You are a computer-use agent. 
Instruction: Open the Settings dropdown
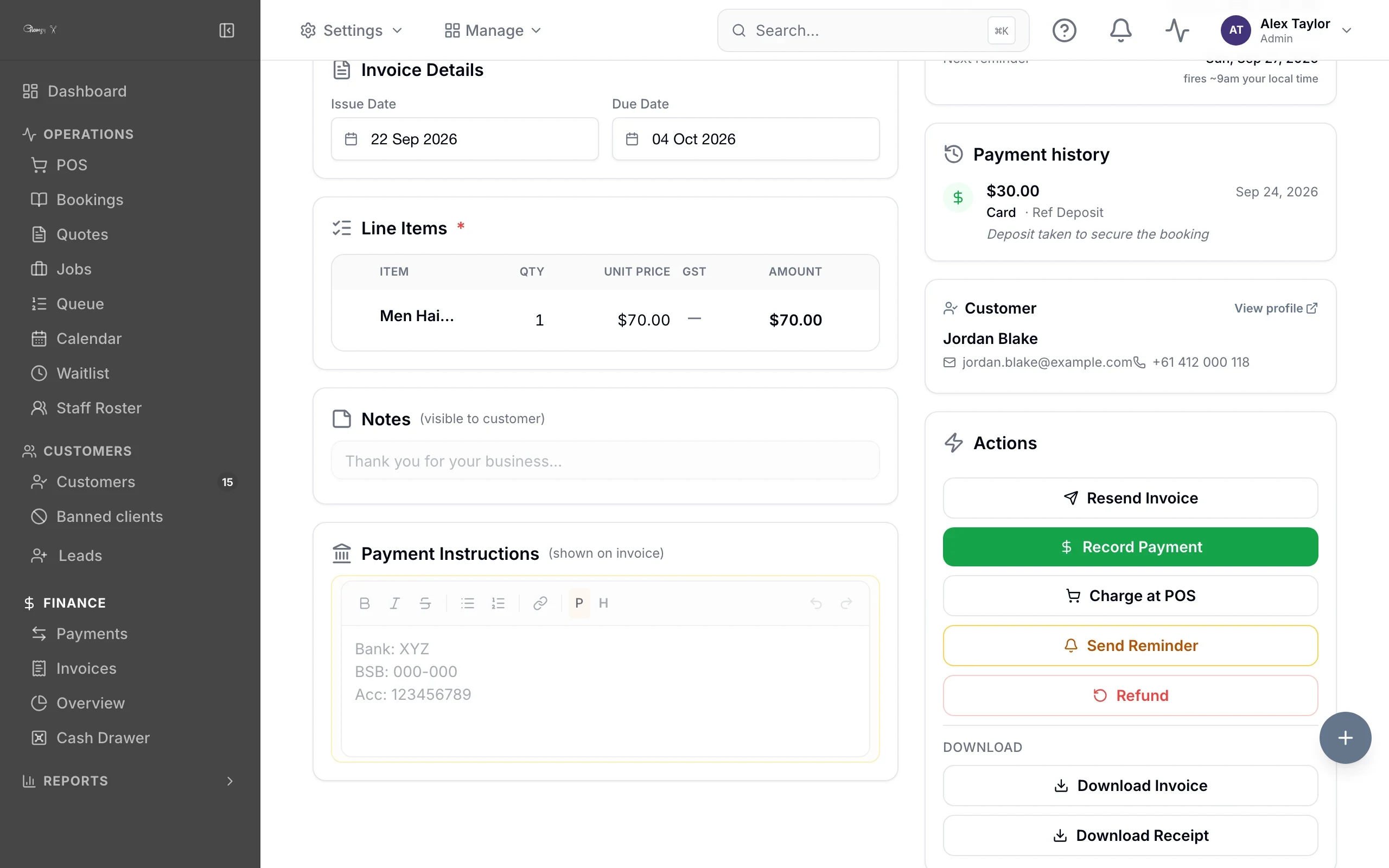[351, 30]
